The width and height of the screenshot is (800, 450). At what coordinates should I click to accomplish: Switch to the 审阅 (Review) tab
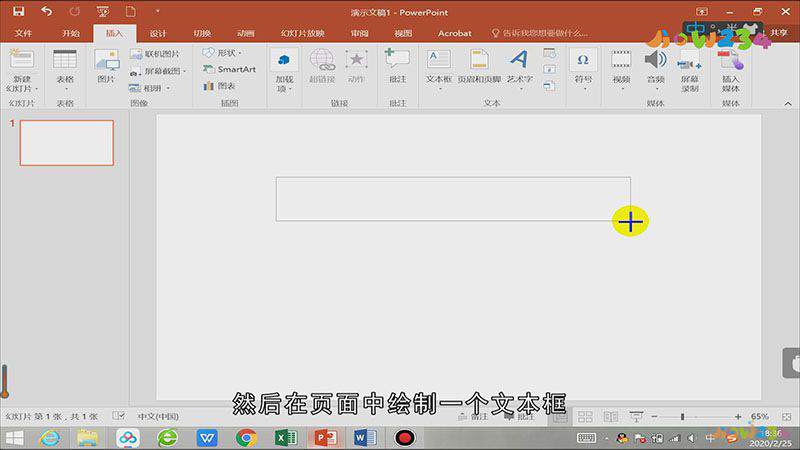(x=359, y=33)
